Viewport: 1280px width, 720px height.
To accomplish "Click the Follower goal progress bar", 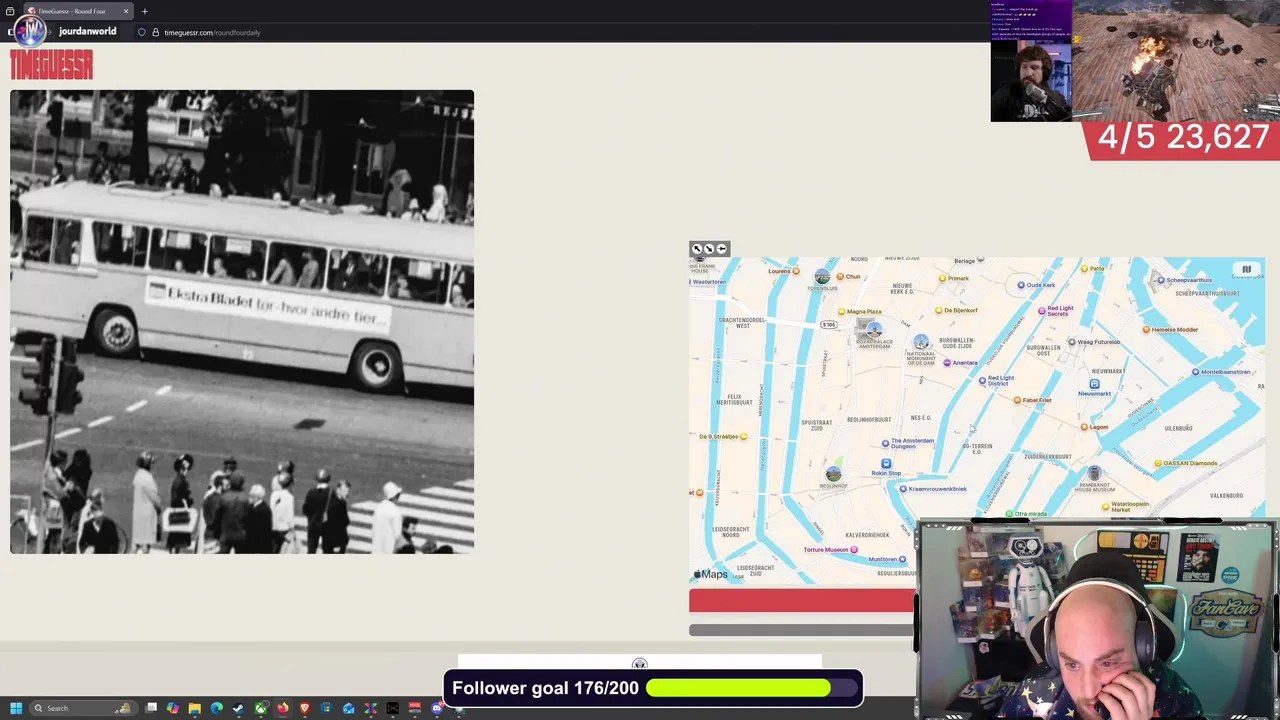I will 752,688.
